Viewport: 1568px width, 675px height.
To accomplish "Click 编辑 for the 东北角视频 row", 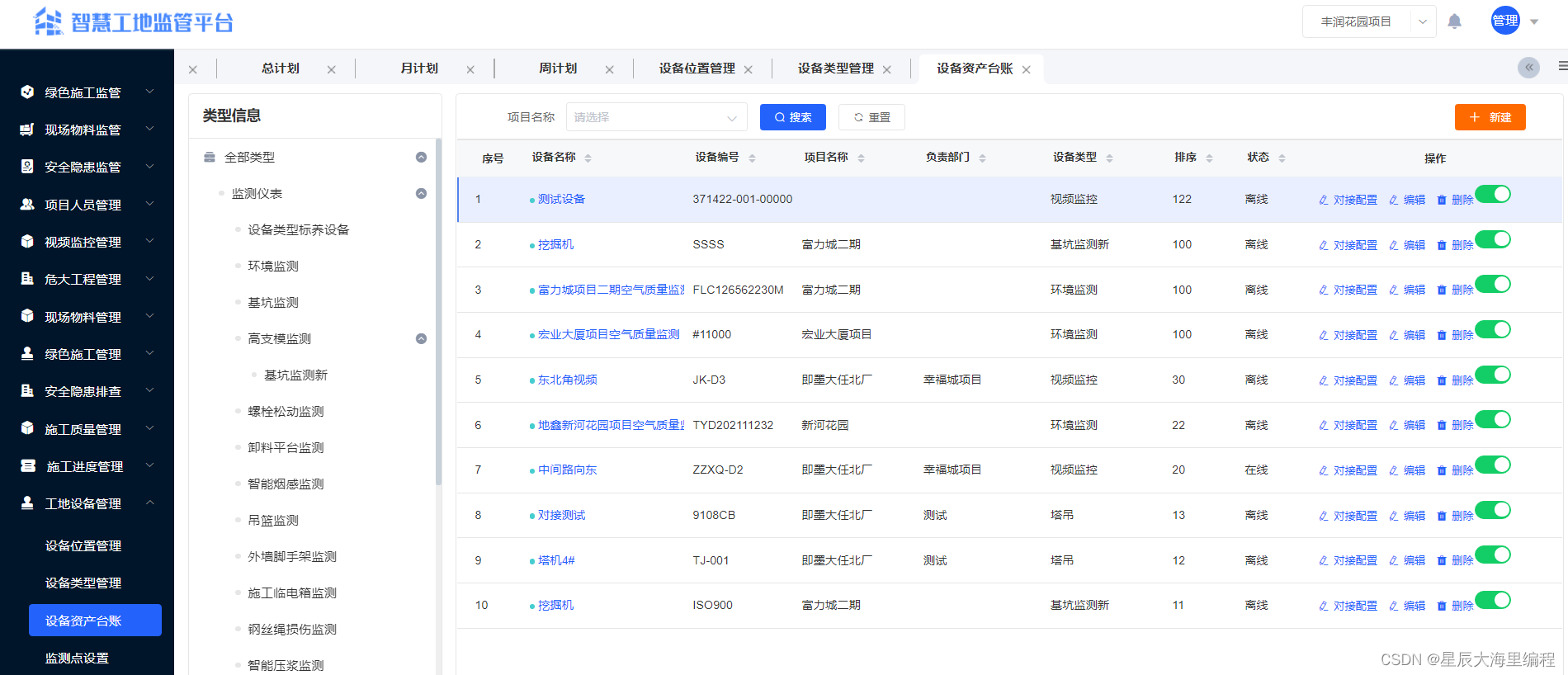I will pyautogui.click(x=1407, y=380).
